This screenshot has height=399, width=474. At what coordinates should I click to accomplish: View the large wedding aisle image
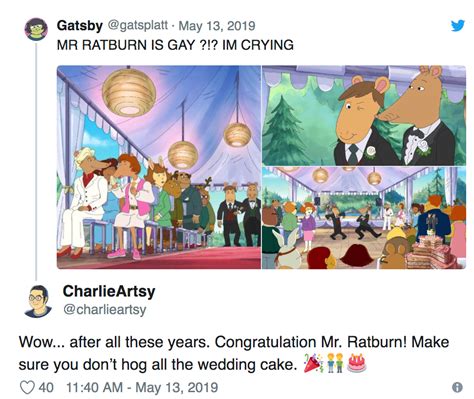pyautogui.click(x=159, y=167)
